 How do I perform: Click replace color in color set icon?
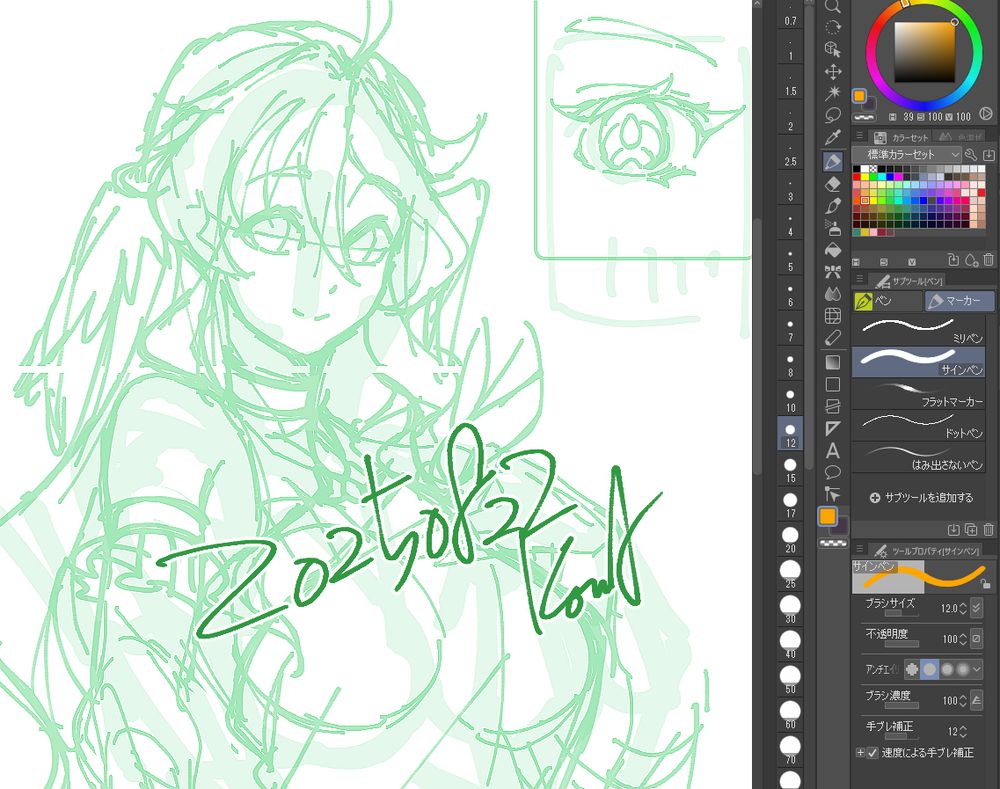pos(953,260)
